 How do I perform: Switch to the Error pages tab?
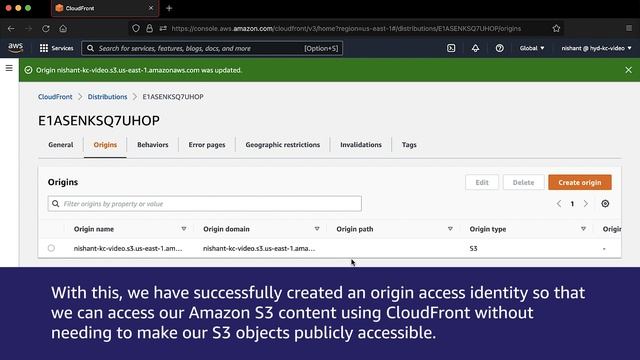tap(207, 145)
